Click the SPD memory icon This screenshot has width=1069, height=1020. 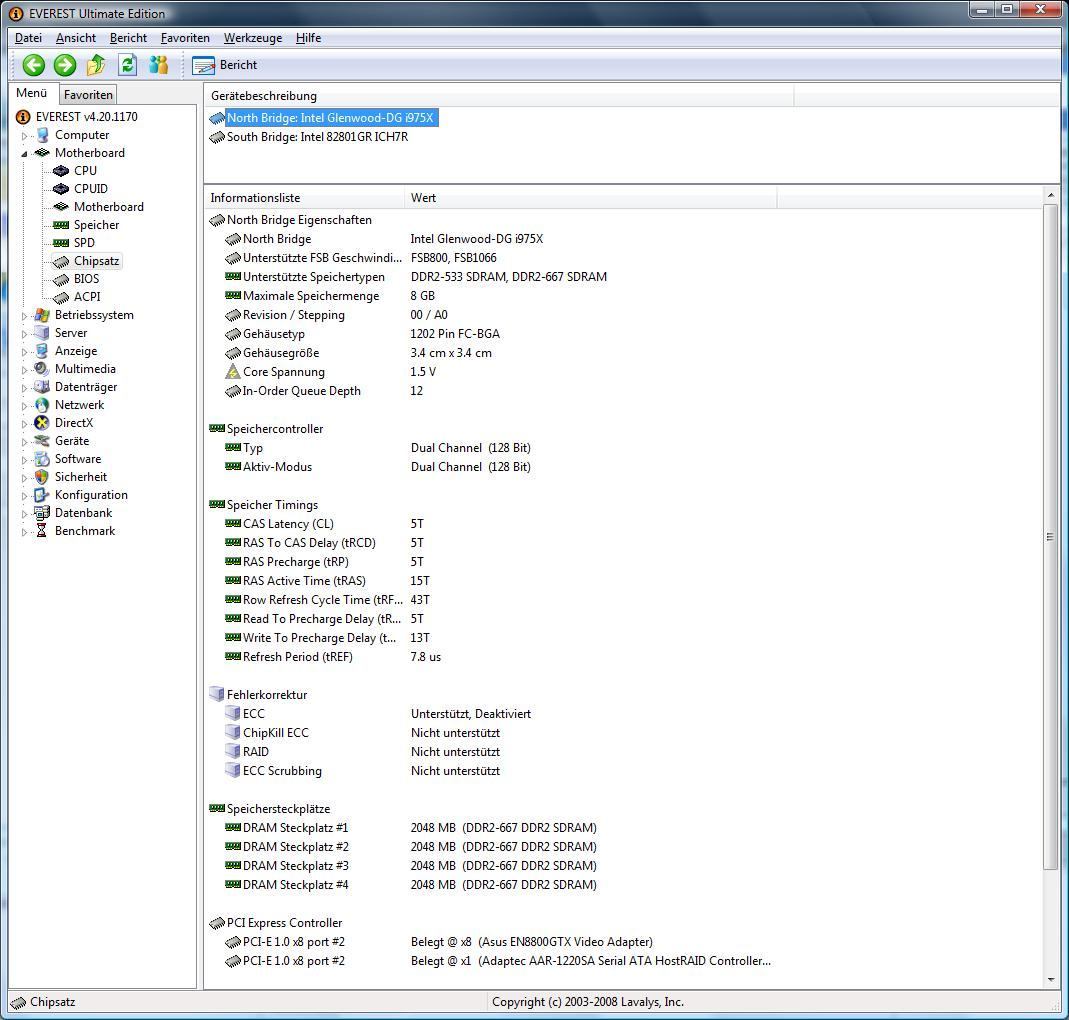[x=61, y=243]
